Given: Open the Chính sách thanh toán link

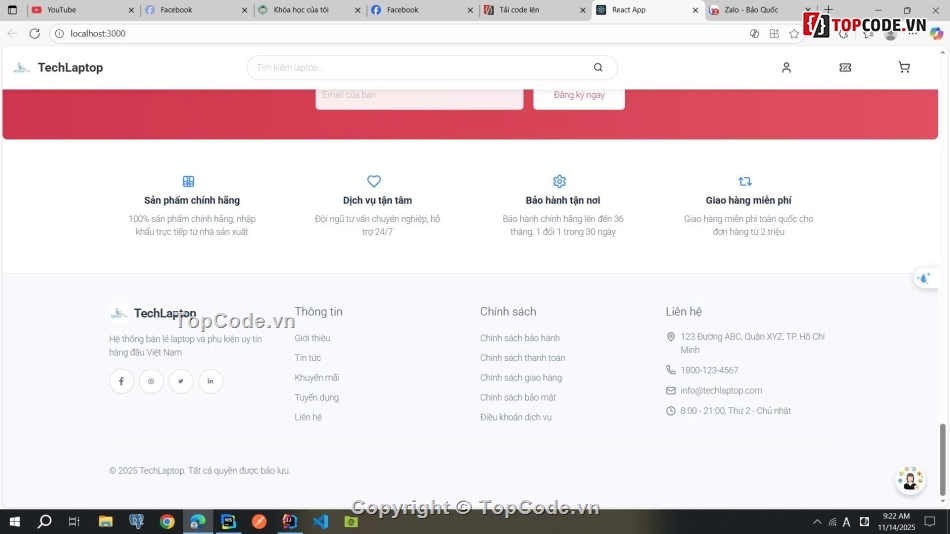Looking at the screenshot, I should [522, 358].
